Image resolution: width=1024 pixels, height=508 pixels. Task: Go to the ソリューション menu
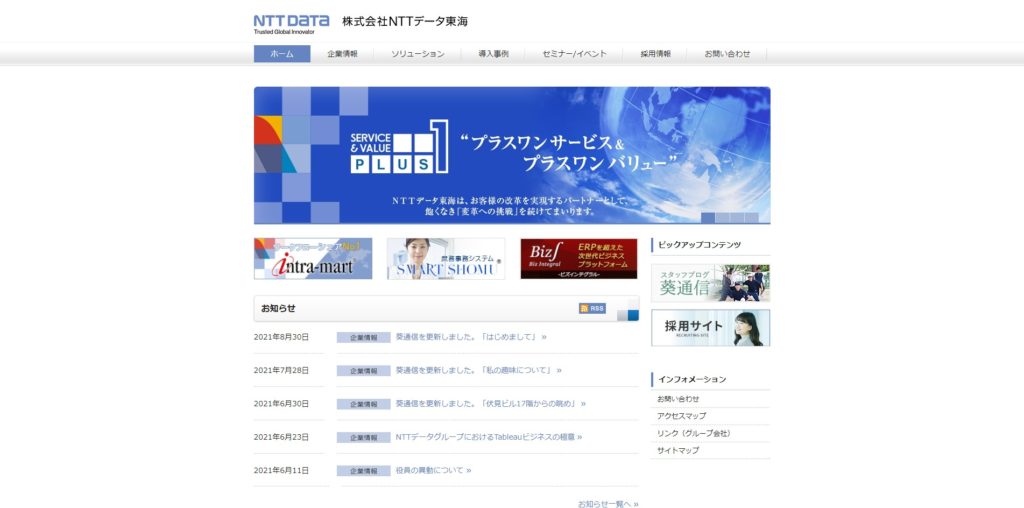click(417, 54)
